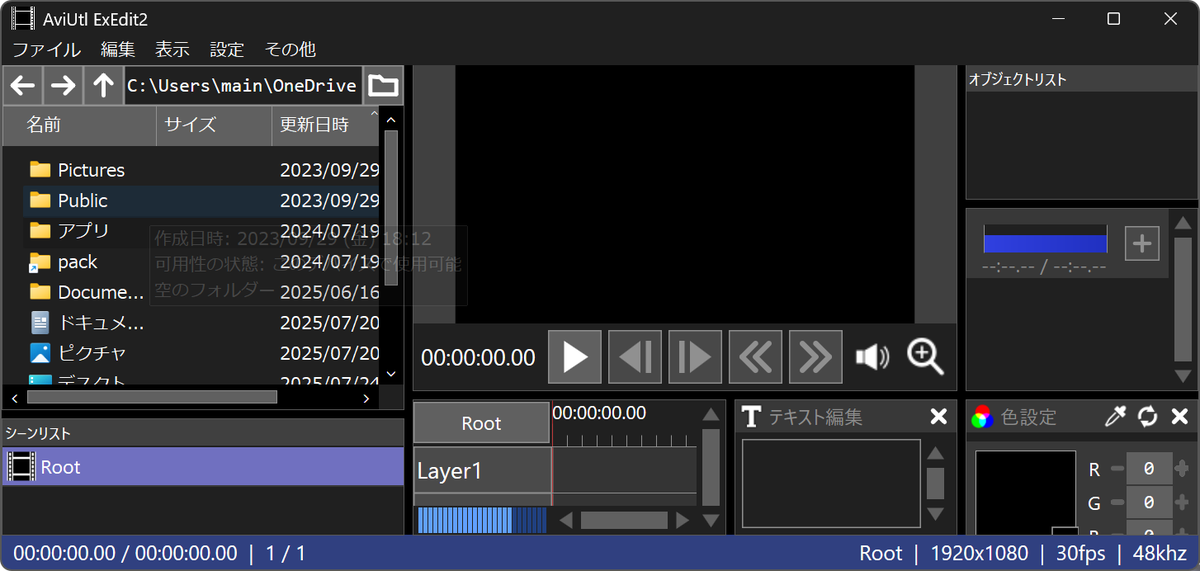Click the text editor scroll up arrow
The image size is (1200, 571).
click(x=935, y=453)
